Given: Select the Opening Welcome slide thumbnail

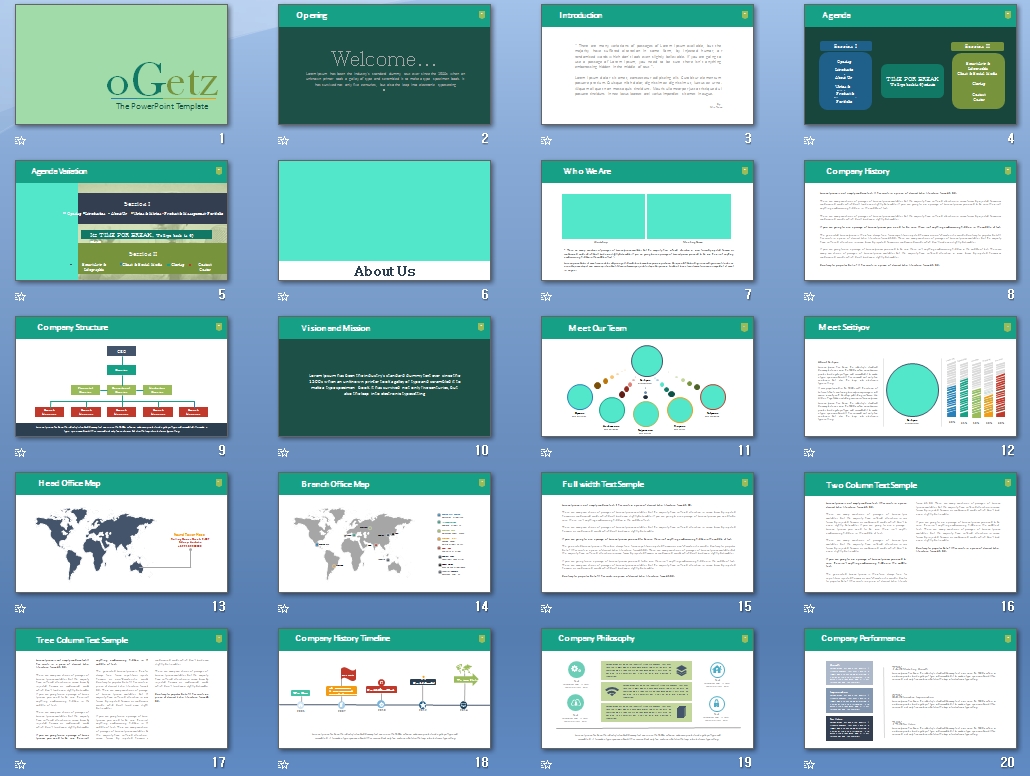Looking at the screenshot, I should coord(384,64).
